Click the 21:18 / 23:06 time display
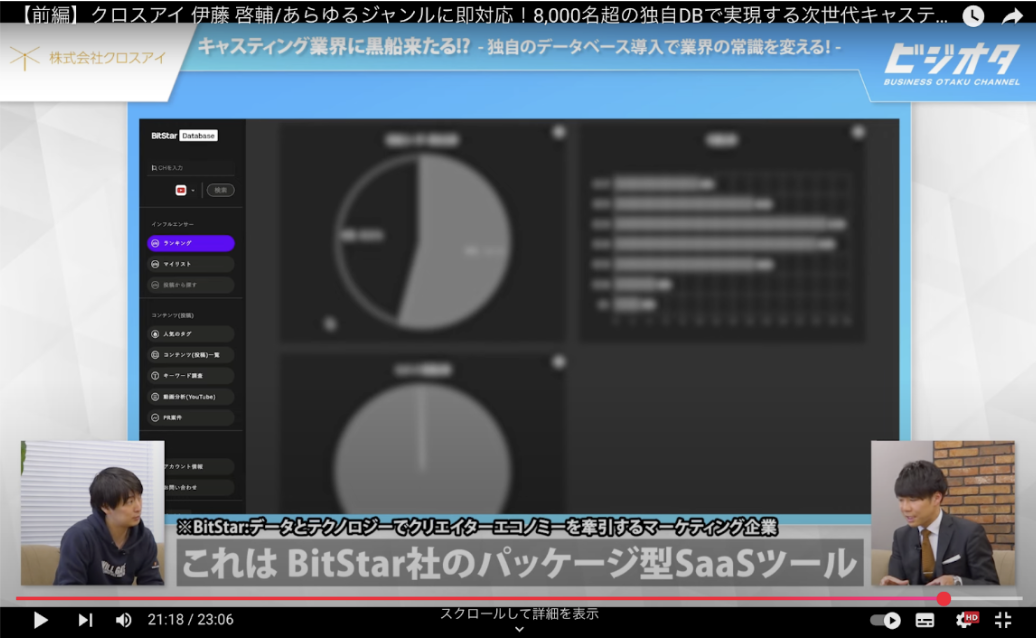This screenshot has width=1036, height=638. point(190,620)
